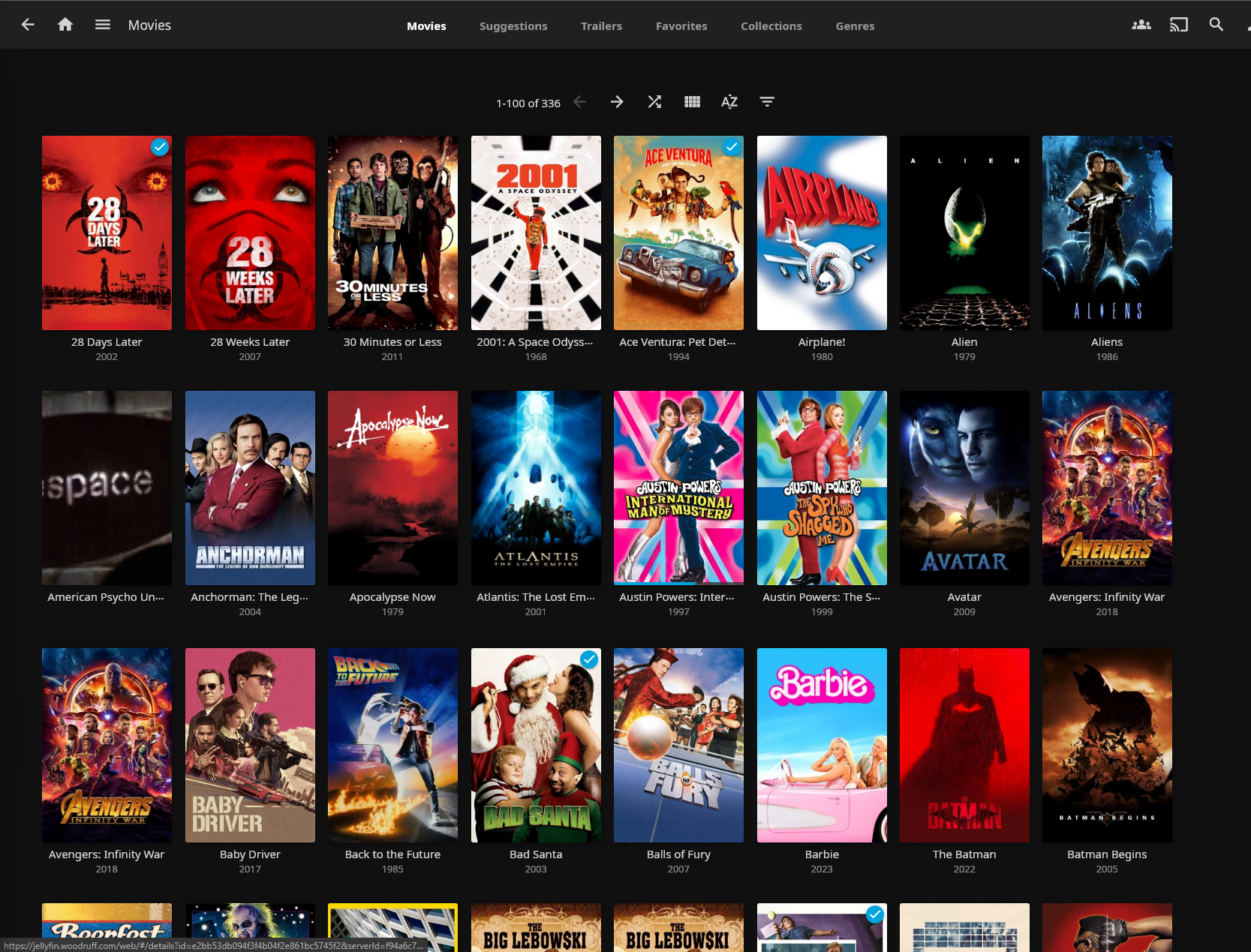The width and height of the screenshot is (1251, 952).
Task: Click the 'Aliens' title link
Action: [1107, 342]
